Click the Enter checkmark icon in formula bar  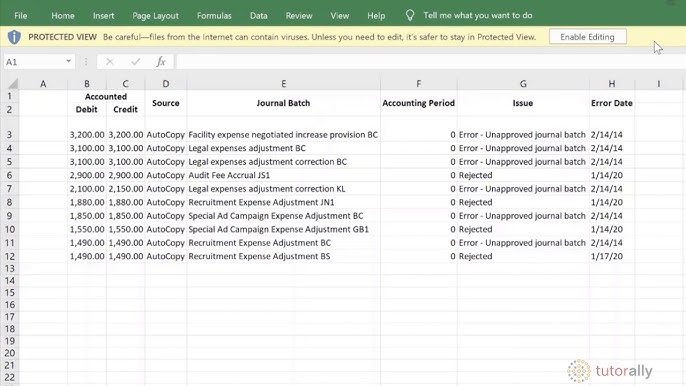pyautogui.click(x=136, y=62)
